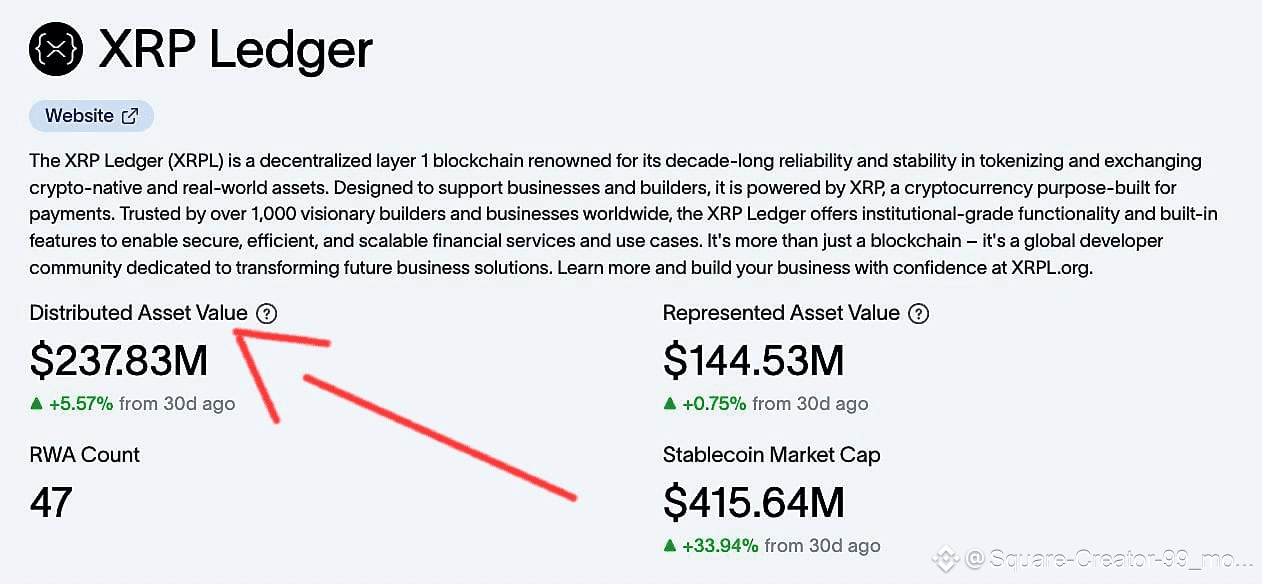This screenshot has height=584, width=1262.
Task: Click the $415.64M stablecoin market cap
Action: (753, 503)
